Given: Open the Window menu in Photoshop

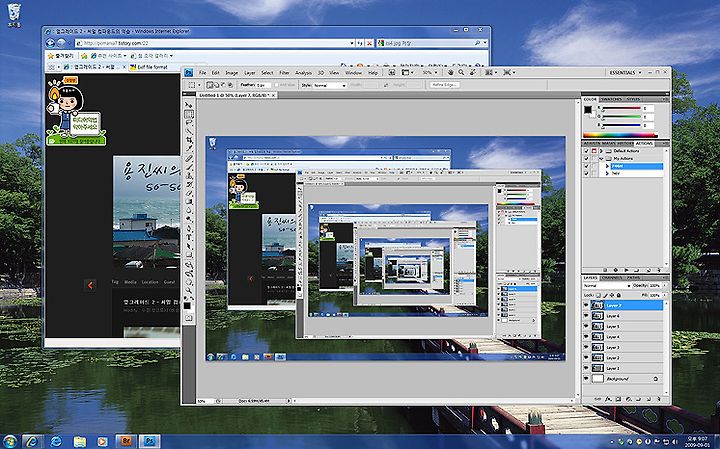Looking at the screenshot, I should point(353,73).
